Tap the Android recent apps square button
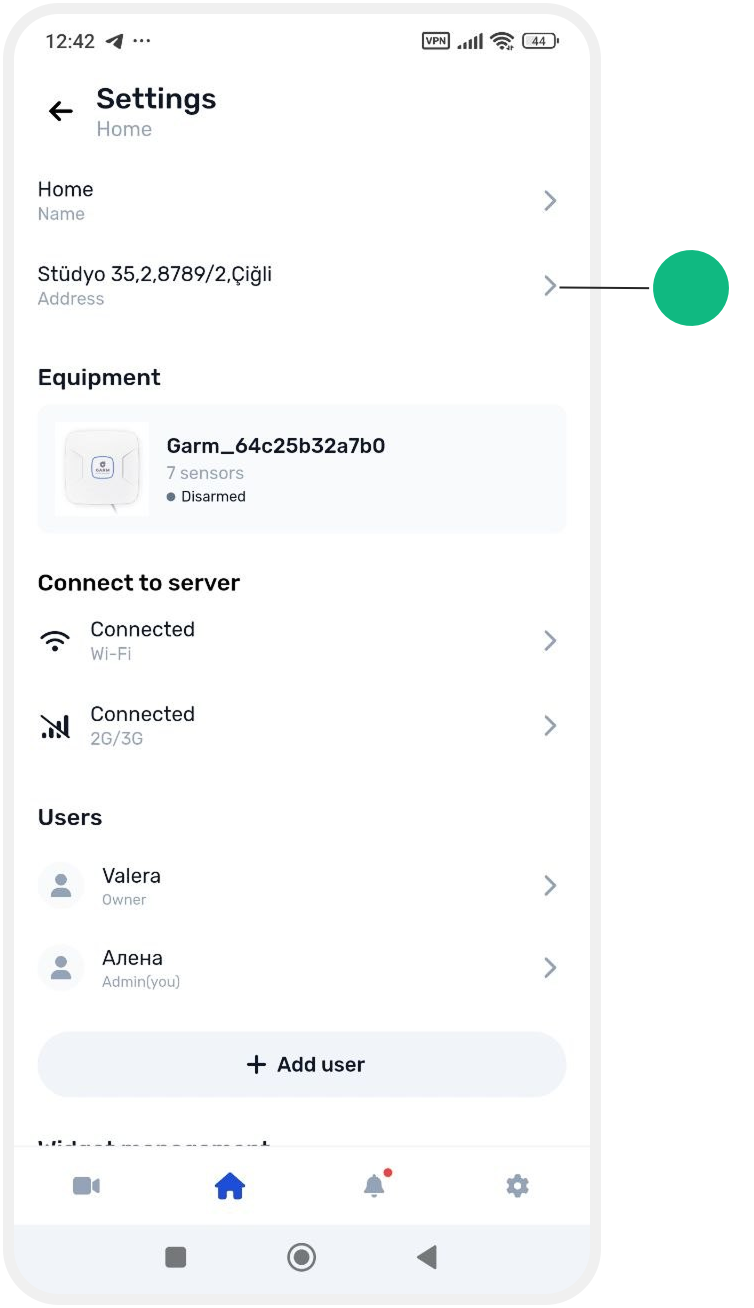 point(176,1257)
